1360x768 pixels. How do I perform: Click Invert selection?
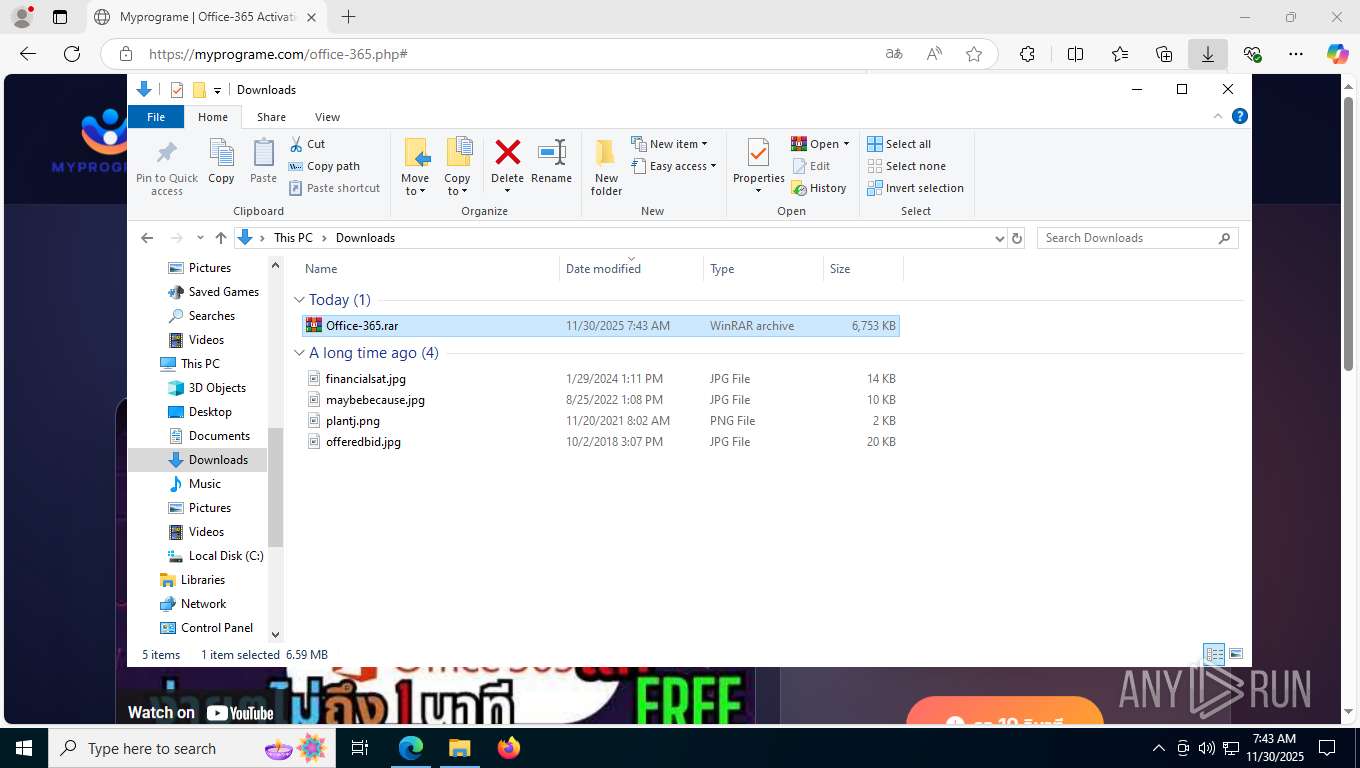pyautogui.click(x=915, y=188)
